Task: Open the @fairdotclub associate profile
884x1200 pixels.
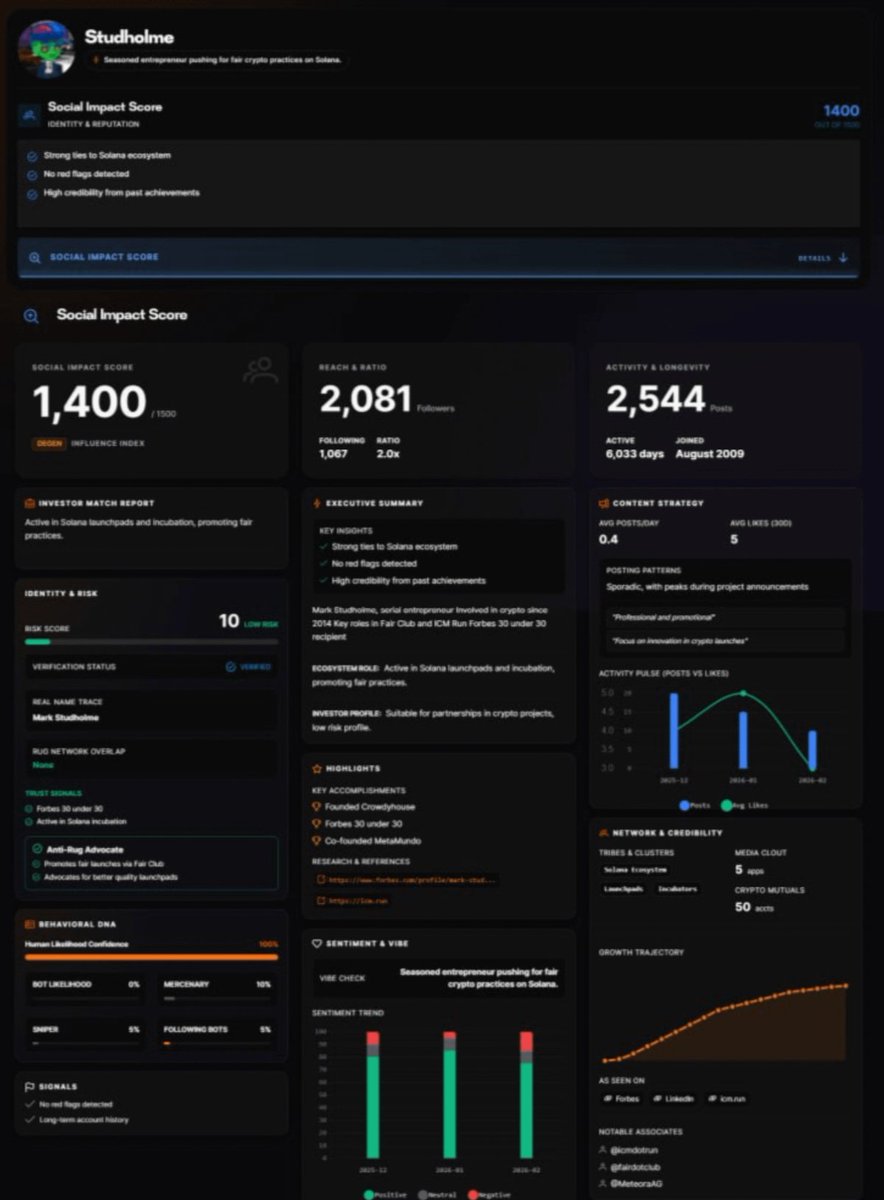Action: coord(636,1167)
